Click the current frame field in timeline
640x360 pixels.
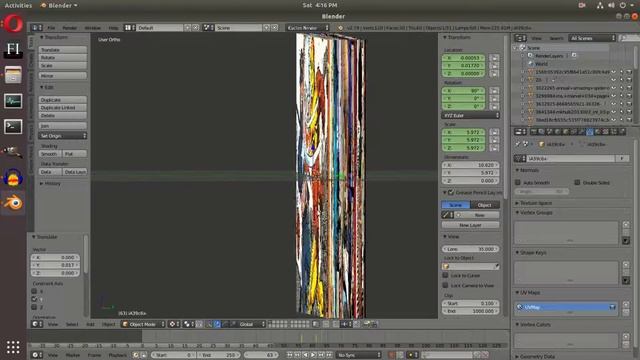261,355
